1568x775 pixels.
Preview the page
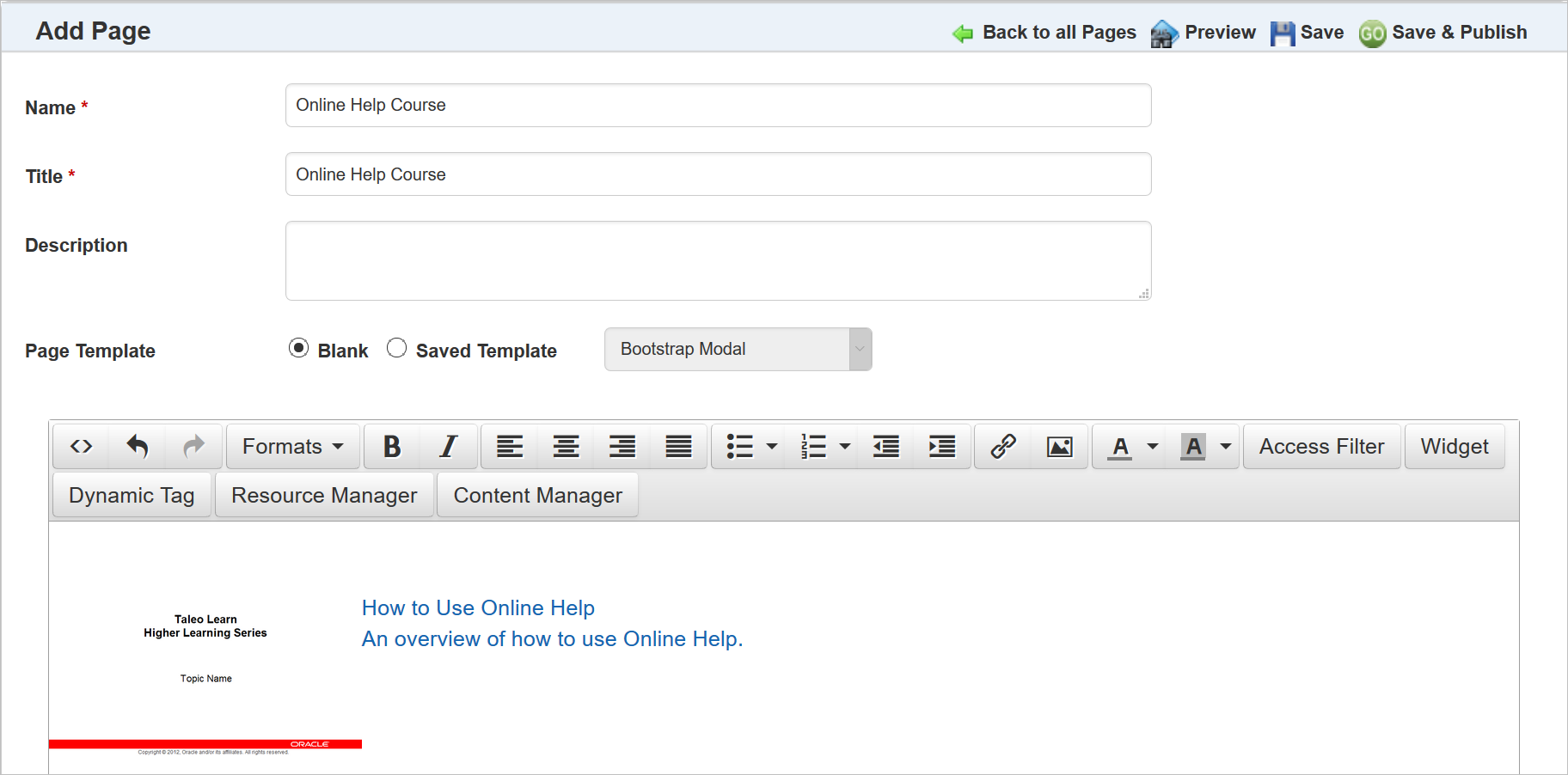coord(1204,33)
